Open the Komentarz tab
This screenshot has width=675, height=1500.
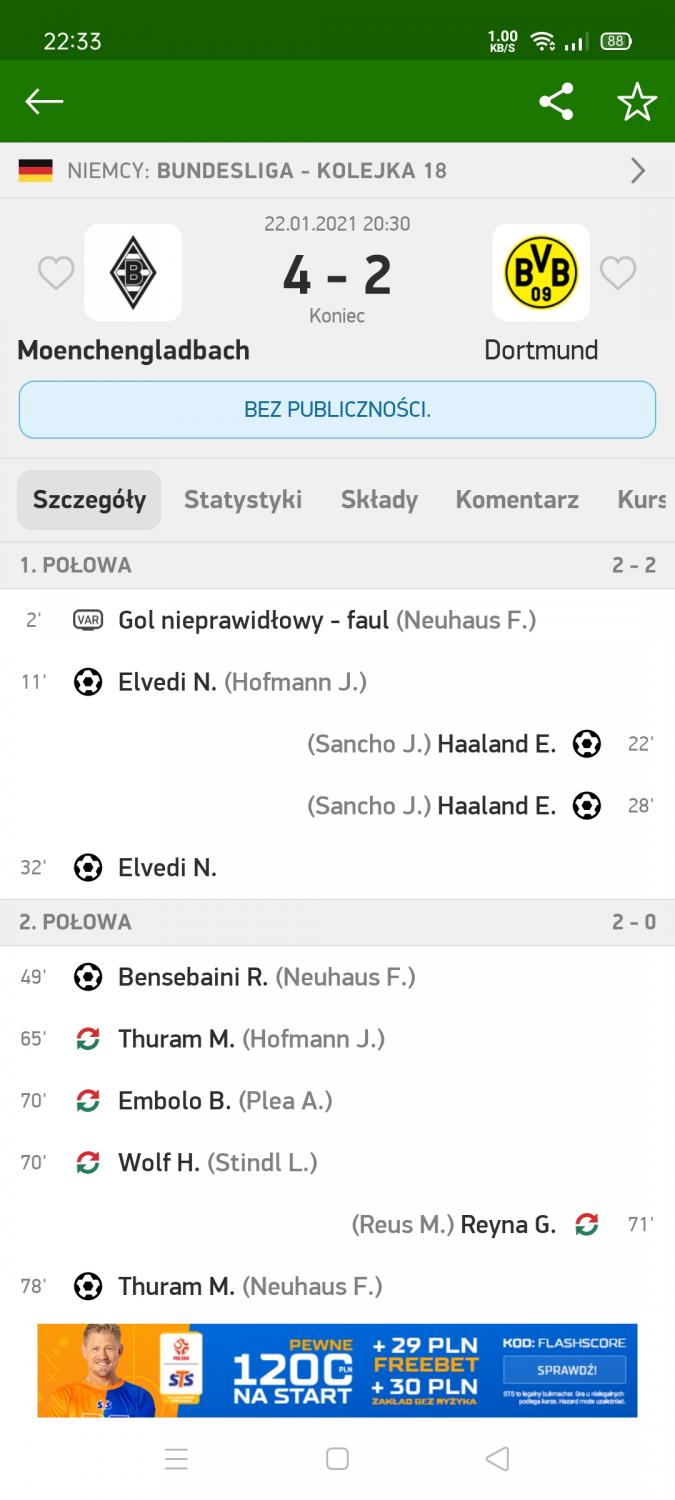[517, 500]
